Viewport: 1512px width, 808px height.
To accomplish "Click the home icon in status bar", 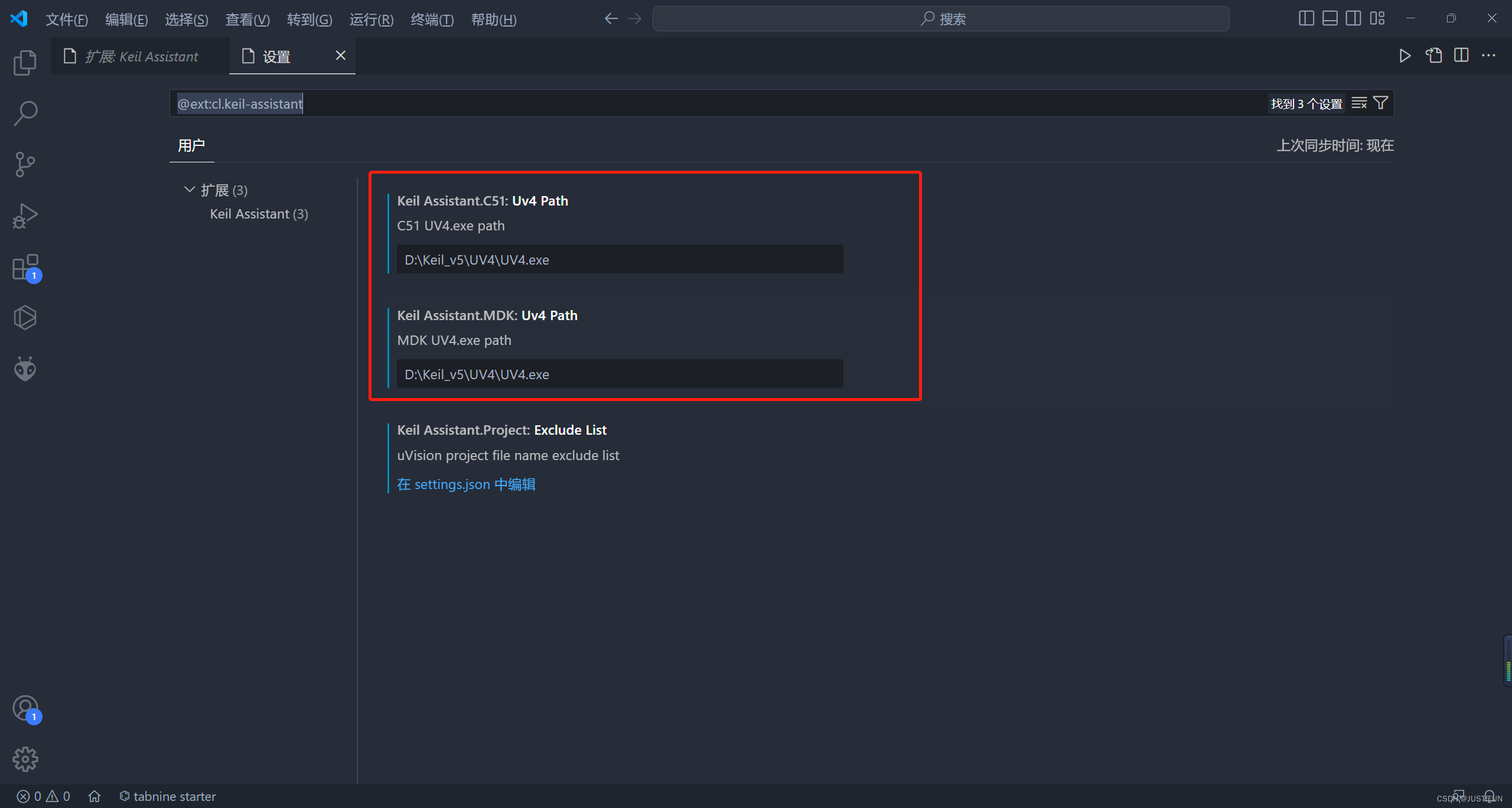I will 94,796.
